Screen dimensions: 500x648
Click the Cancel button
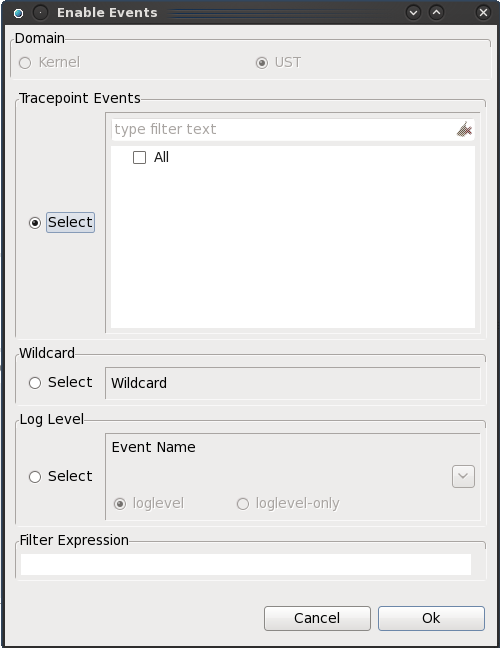tap(317, 618)
